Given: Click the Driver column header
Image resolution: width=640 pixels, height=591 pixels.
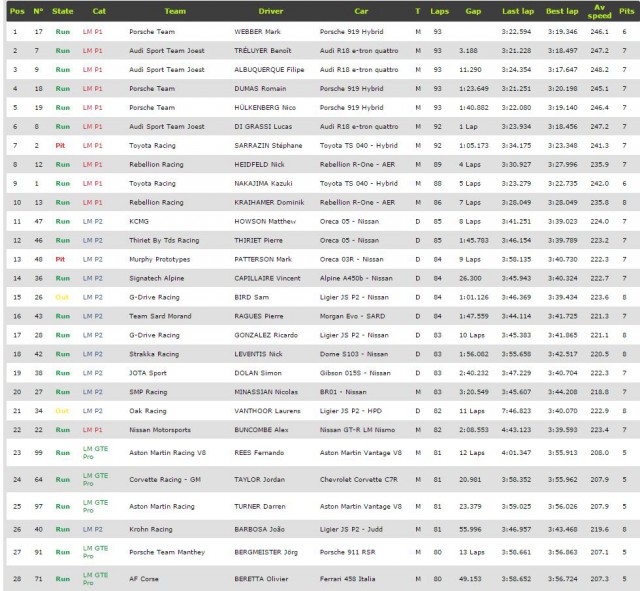Looking at the screenshot, I should [271, 11].
